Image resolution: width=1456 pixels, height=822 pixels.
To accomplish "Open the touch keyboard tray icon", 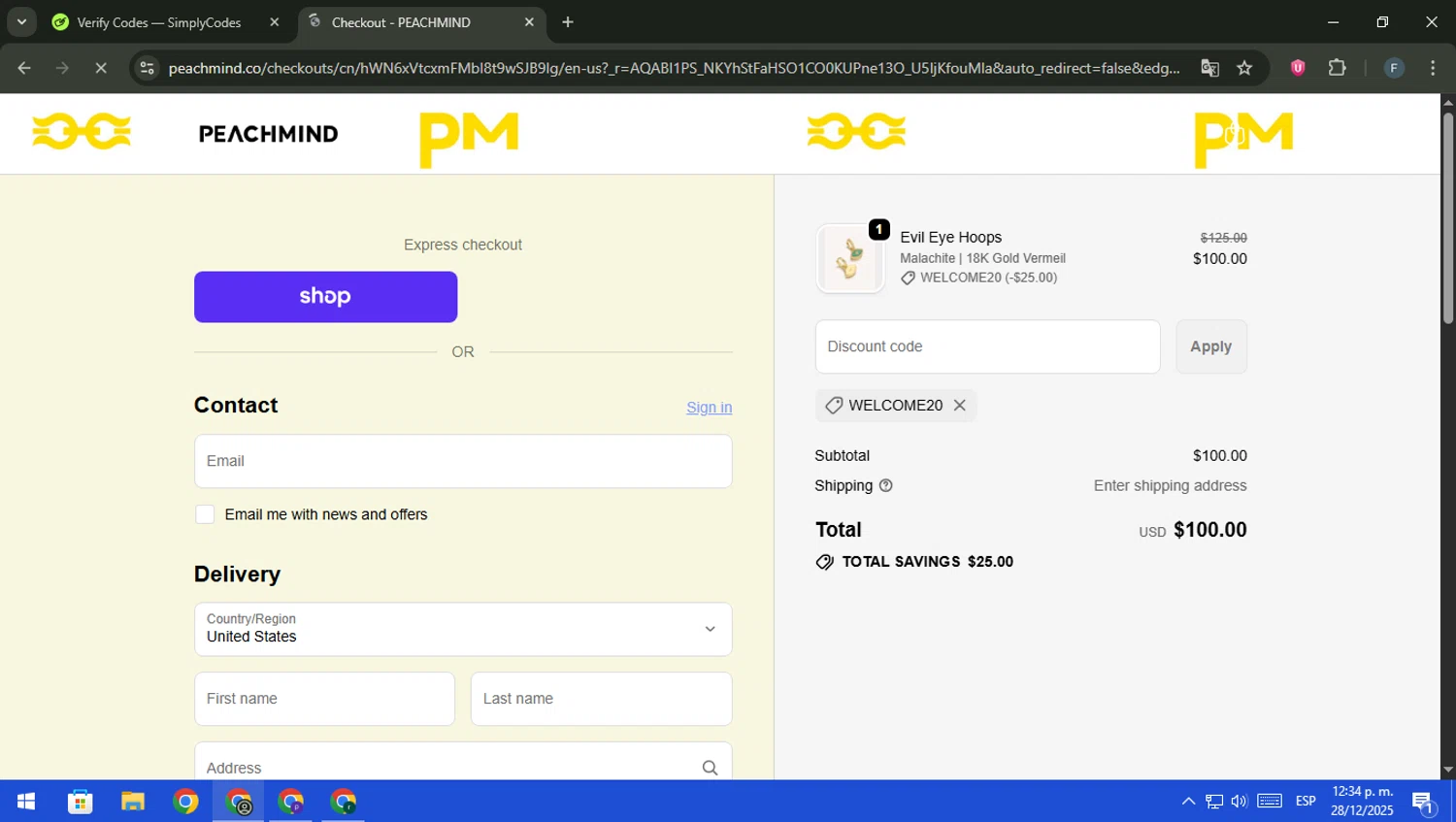I will click(1270, 802).
